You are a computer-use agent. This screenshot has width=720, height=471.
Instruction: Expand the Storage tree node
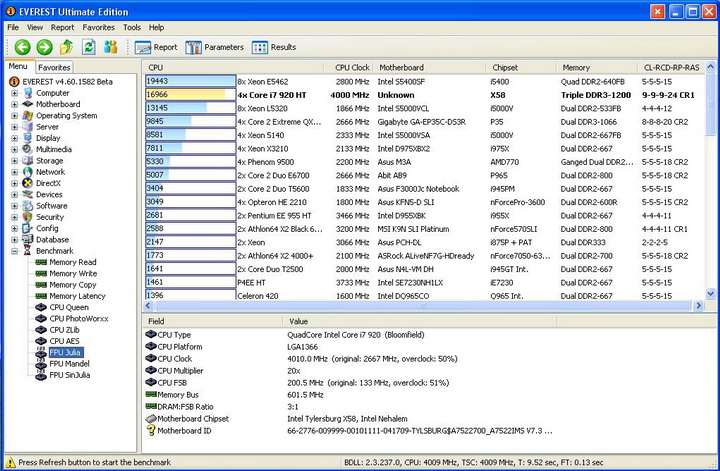coord(14,161)
